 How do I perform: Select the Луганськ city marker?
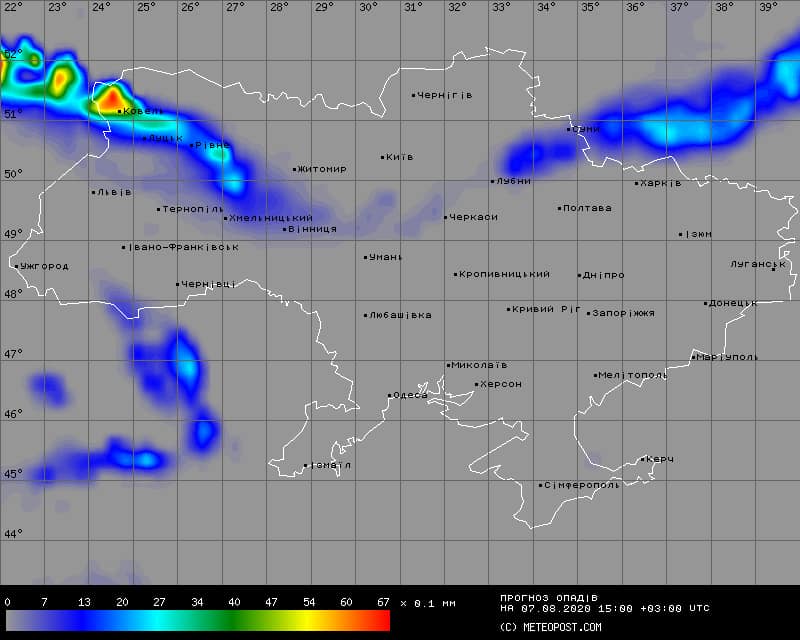[x=773, y=268]
